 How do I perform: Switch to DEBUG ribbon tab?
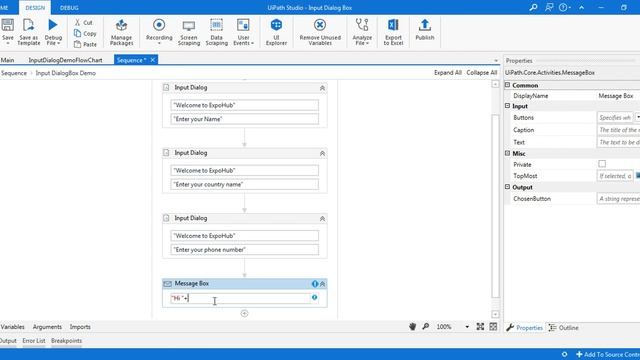pos(69,8)
